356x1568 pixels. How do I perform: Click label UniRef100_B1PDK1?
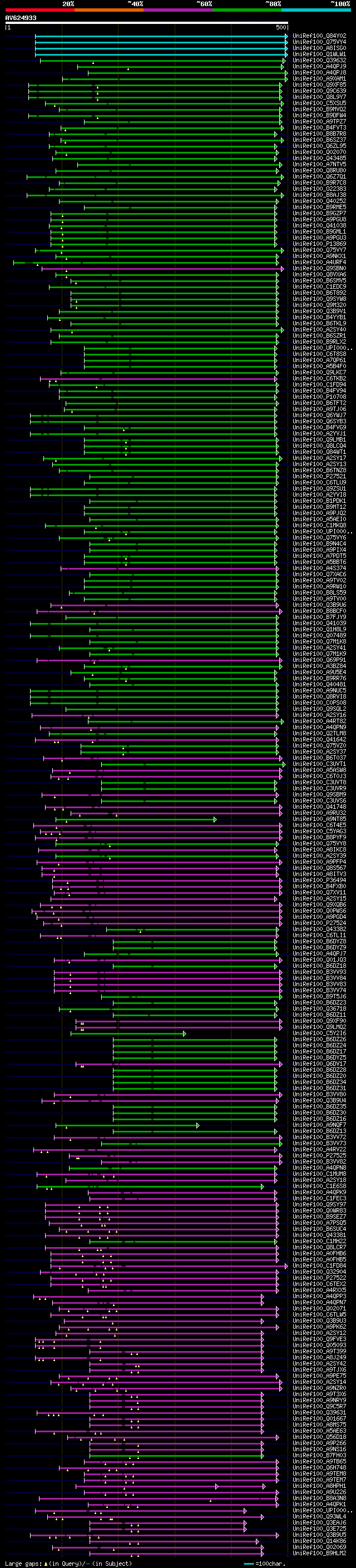[x=319, y=501]
